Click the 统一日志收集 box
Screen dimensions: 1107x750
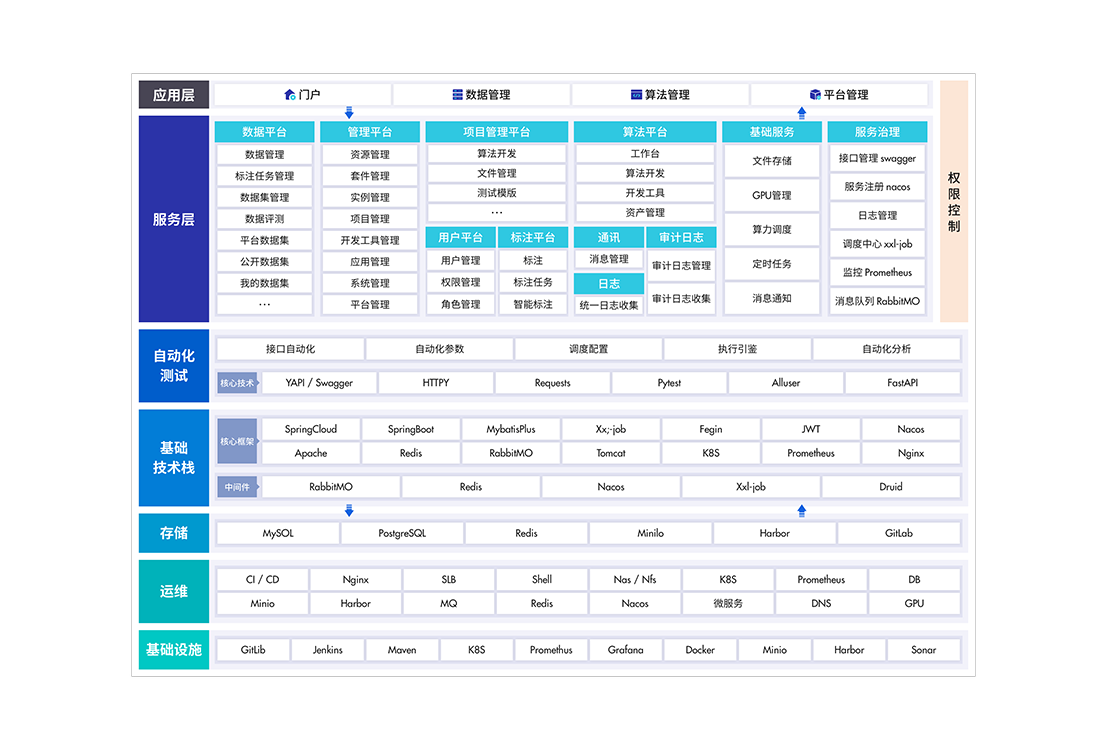(609, 305)
